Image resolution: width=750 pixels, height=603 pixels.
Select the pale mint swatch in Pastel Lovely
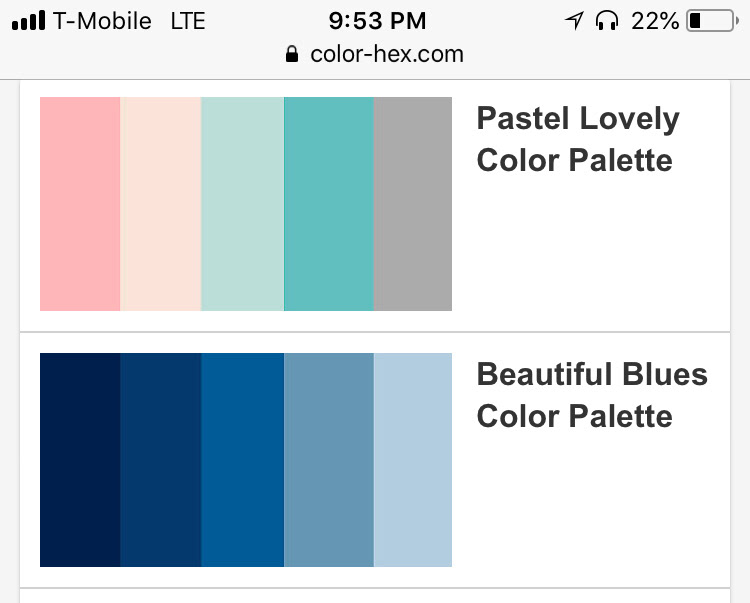click(x=242, y=204)
